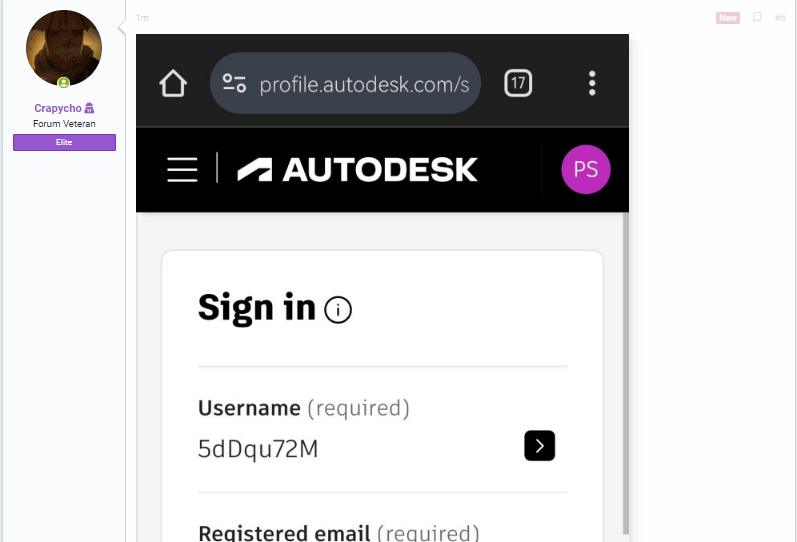797x542 pixels.
Task: Open the #6 post permalink
Action: pyautogui.click(x=780, y=18)
